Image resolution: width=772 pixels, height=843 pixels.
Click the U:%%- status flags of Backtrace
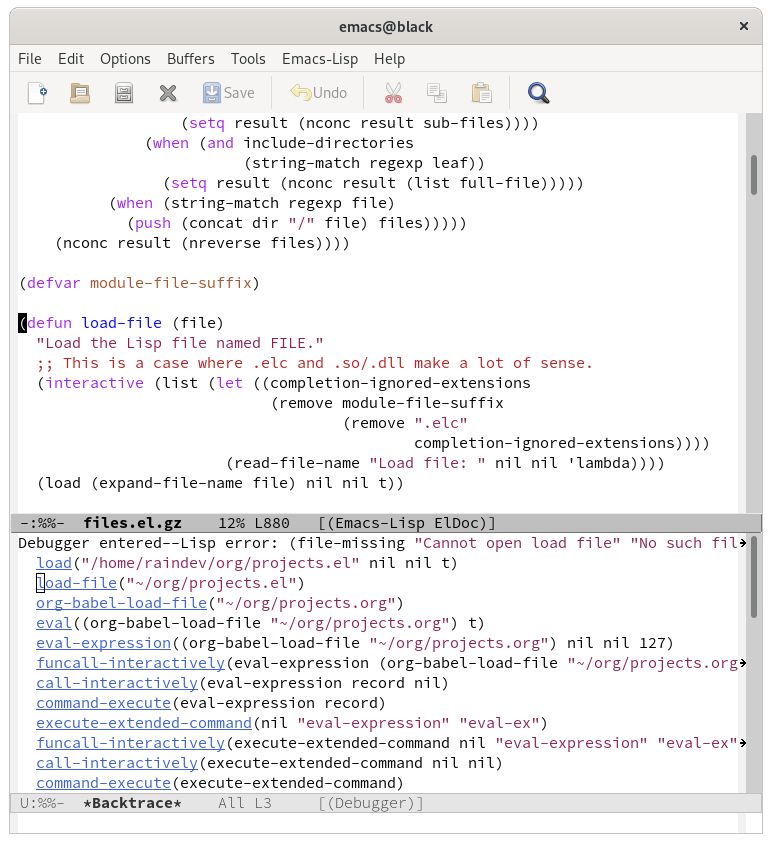(x=42, y=803)
